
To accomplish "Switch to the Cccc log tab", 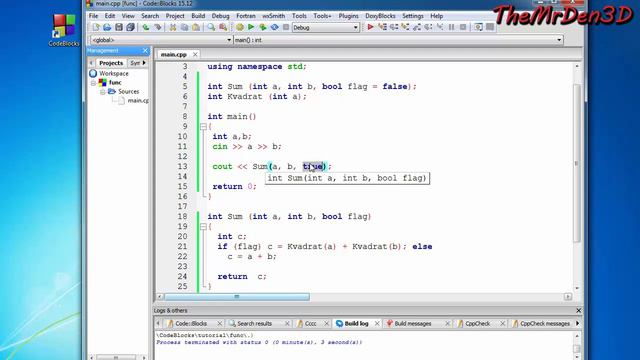I will click(x=310, y=323).
